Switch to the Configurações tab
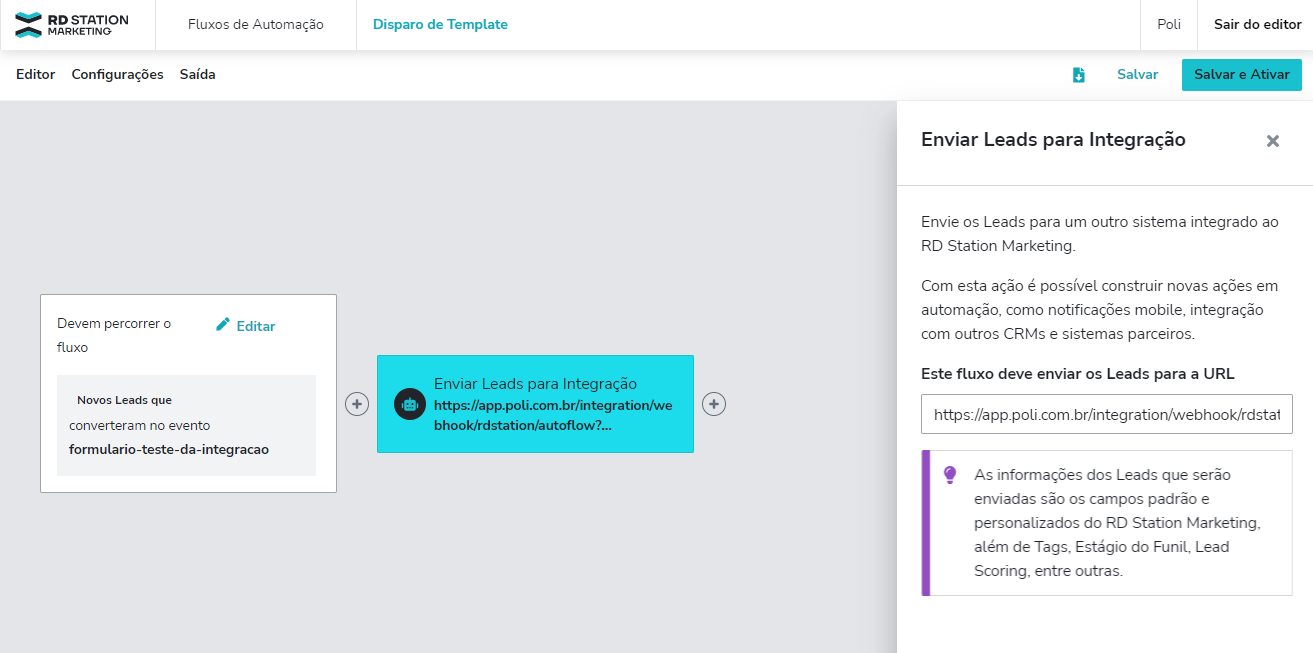The width and height of the screenshot is (1313, 653). pos(117,75)
